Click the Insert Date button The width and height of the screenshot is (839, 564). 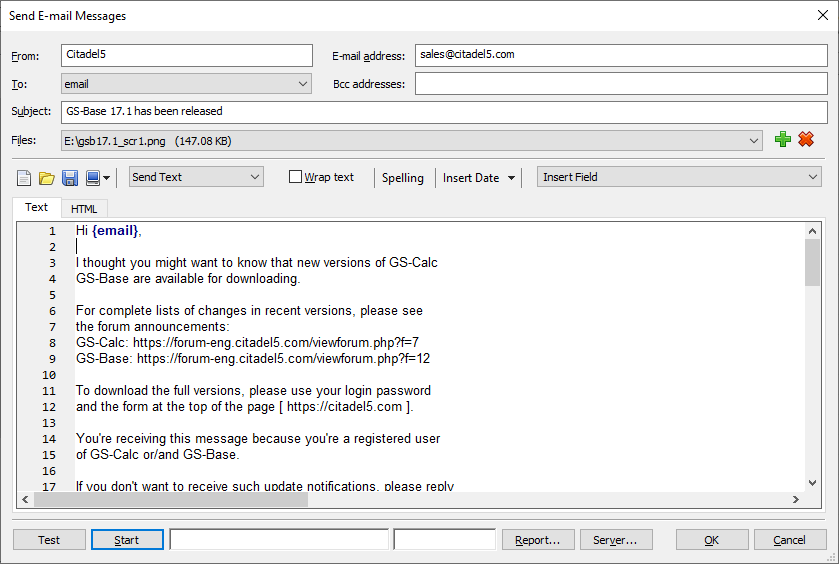tap(471, 178)
